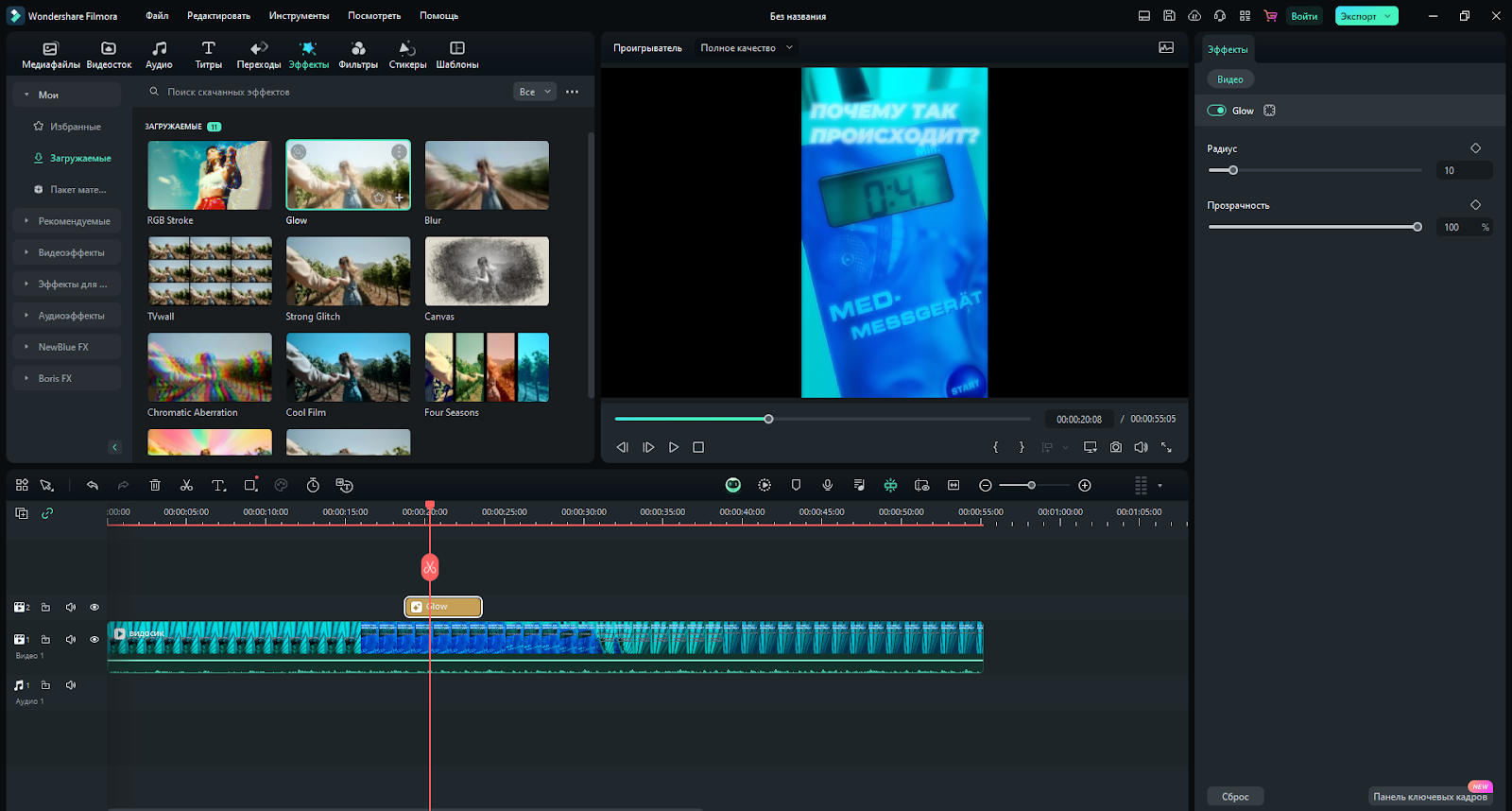The width and height of the screenshot is (1512, 811).
Task: Mute the effect track 2 speaker
Action: pyautogui.click(x=71, y=607)
